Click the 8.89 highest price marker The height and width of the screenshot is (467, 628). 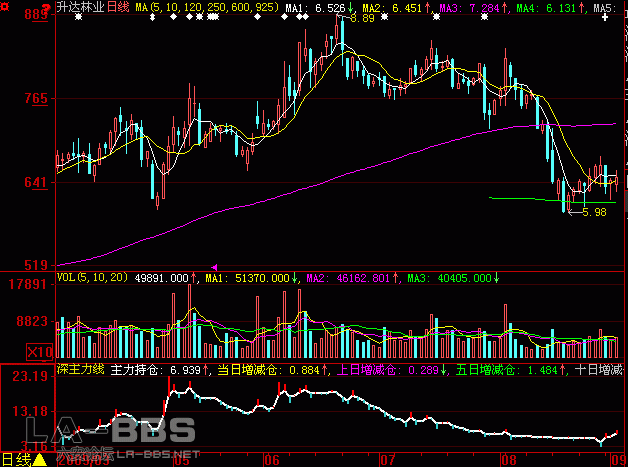tap(361, 19)
